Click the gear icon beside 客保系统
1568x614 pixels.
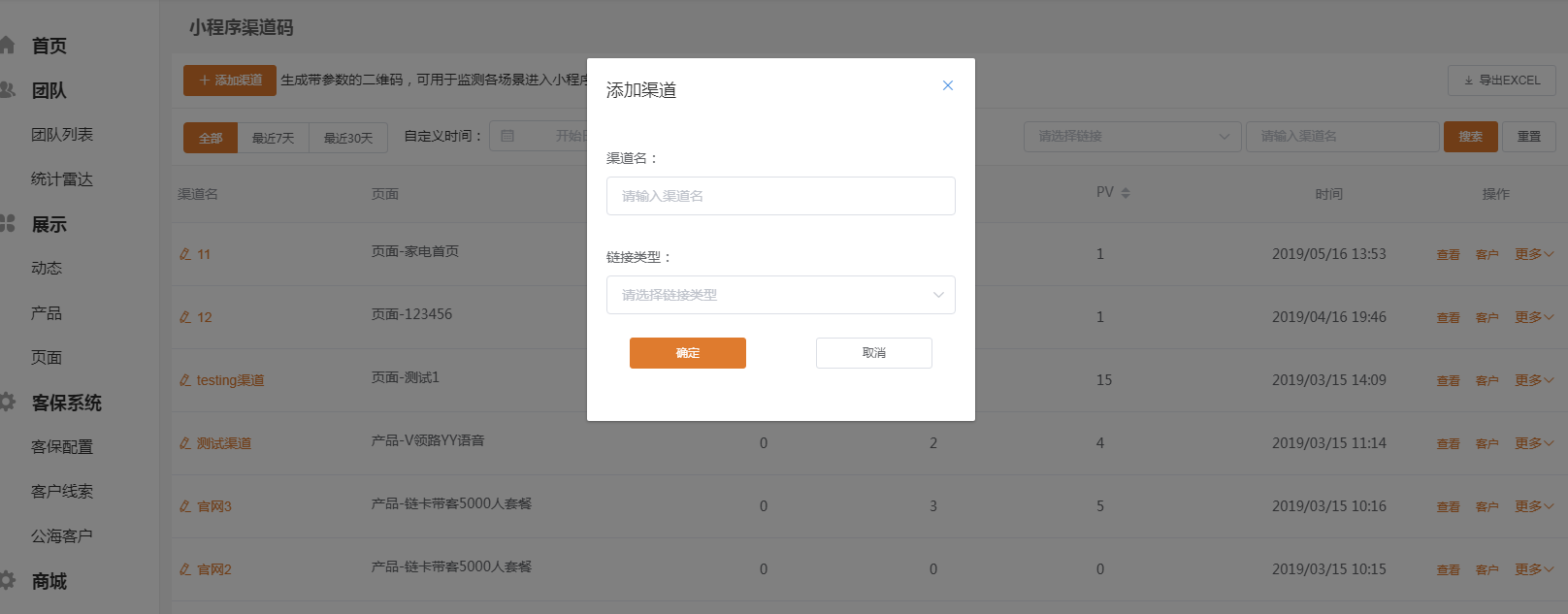[8, 402]
